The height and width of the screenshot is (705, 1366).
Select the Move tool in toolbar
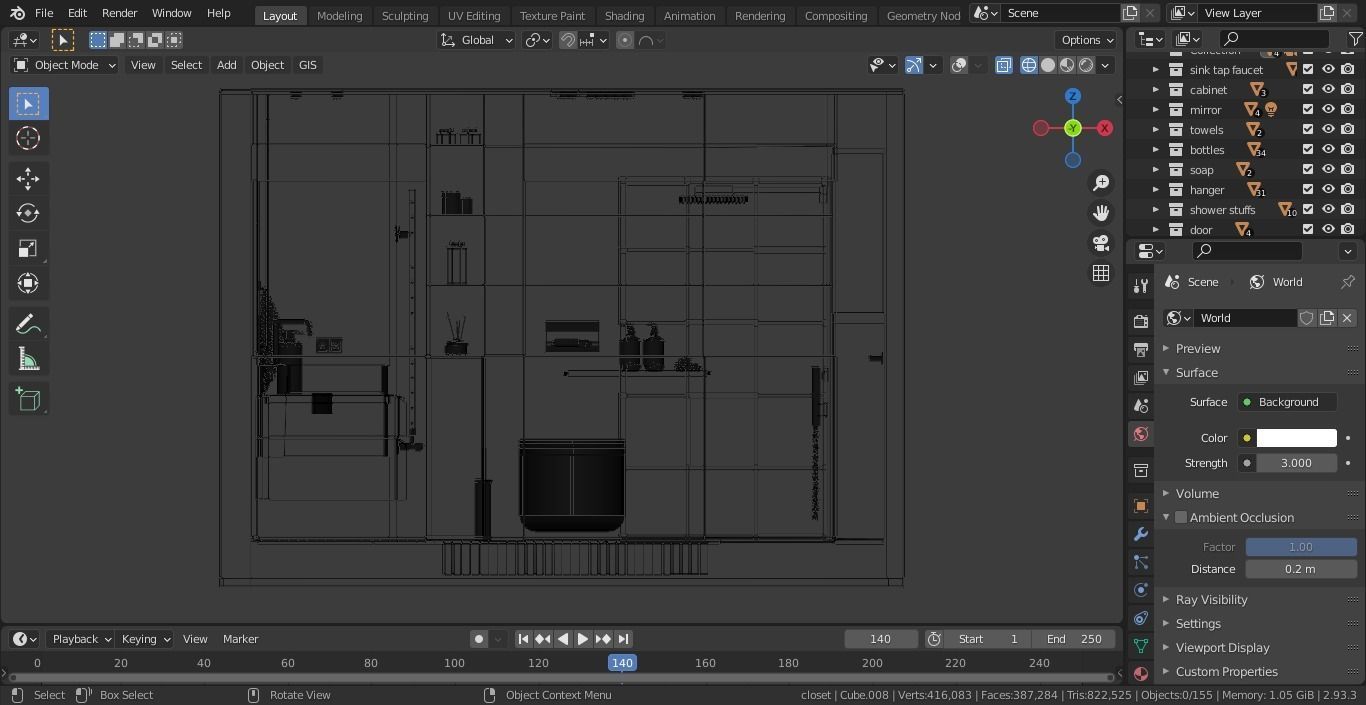tap(28, 179)
